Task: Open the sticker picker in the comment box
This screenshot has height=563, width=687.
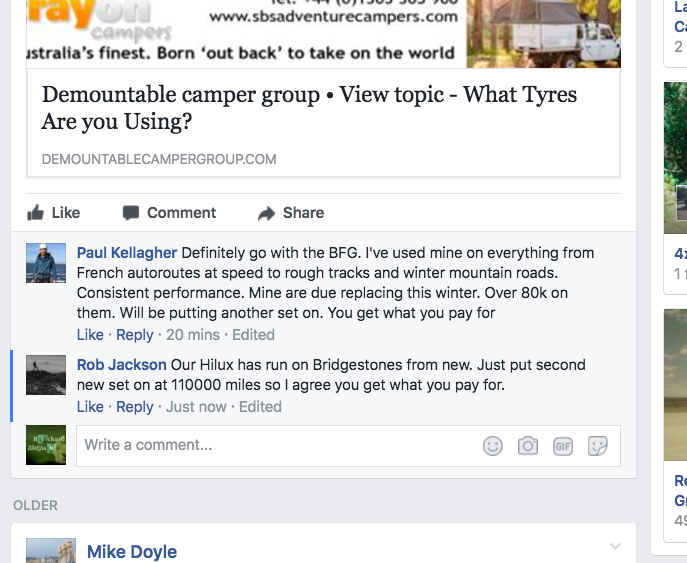Action: [598, 446]
